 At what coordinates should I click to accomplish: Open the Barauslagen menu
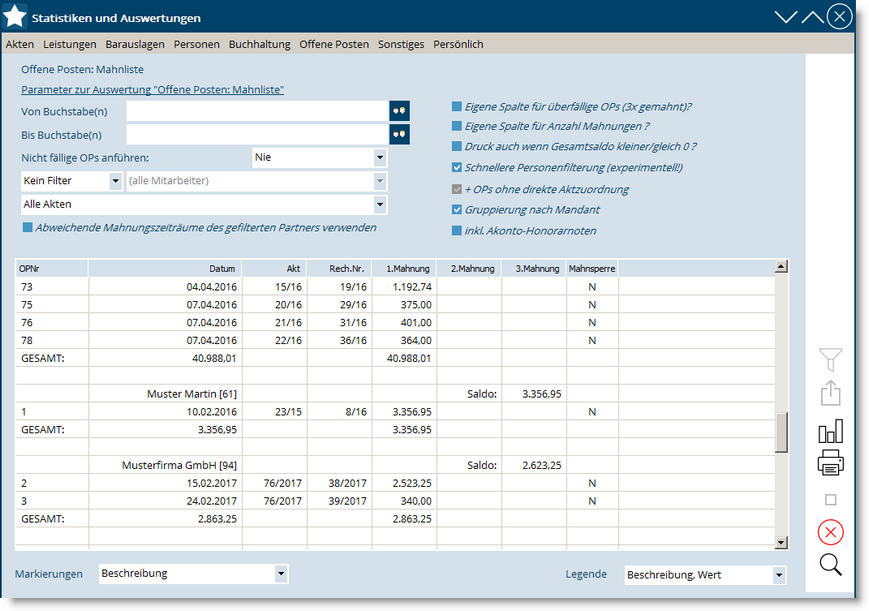(x=135, y=44)
